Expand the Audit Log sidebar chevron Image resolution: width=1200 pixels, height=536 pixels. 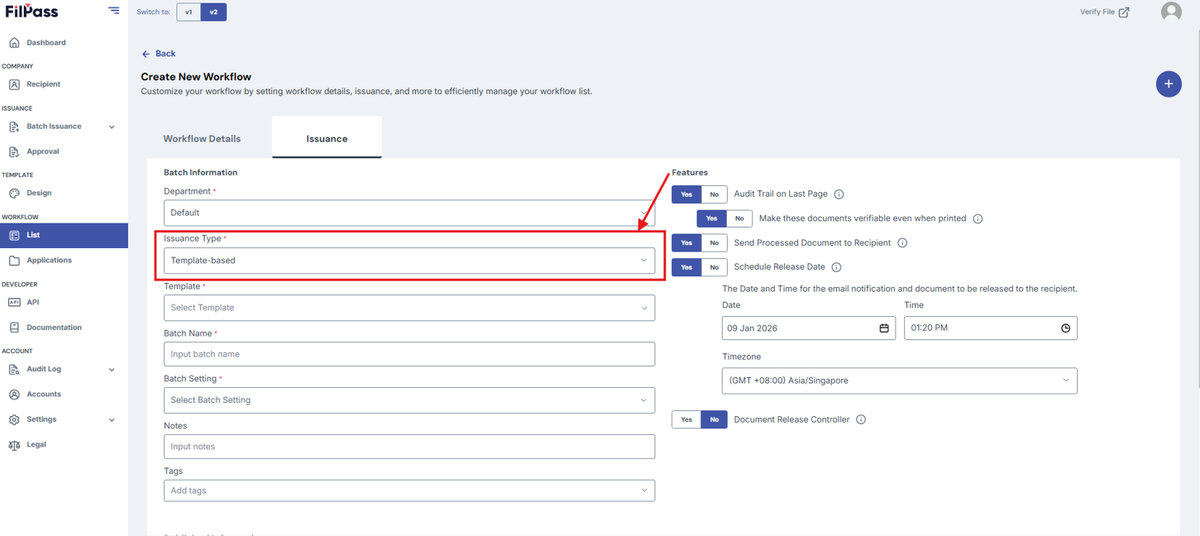point(111,369)
